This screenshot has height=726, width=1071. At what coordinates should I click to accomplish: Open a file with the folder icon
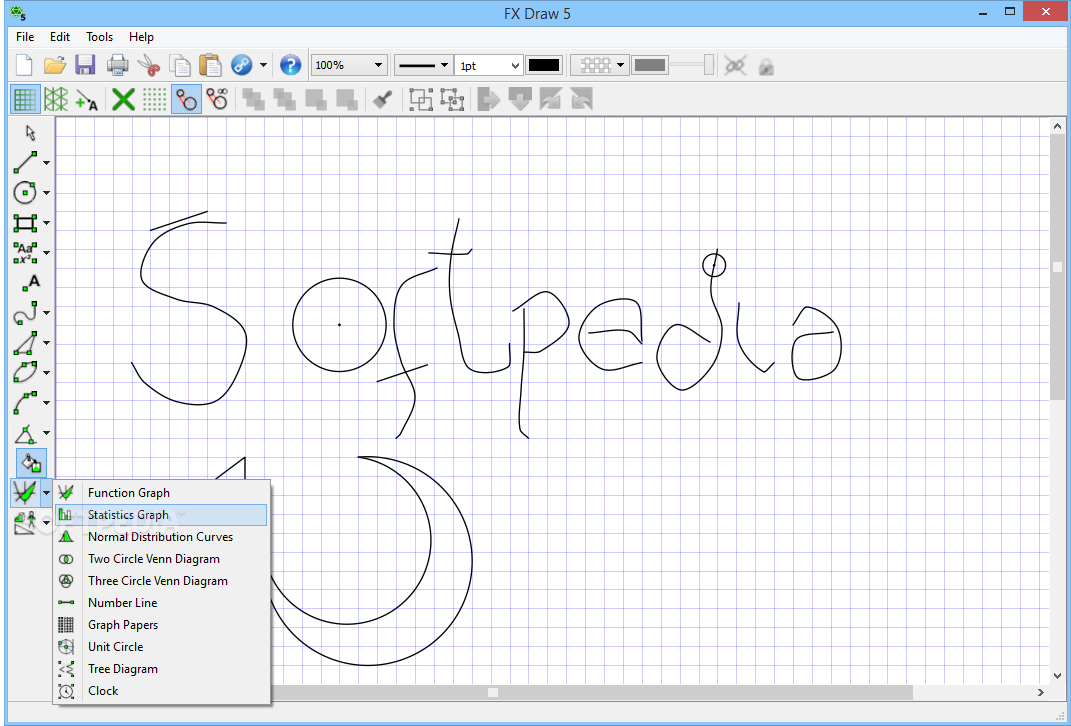[x=55, y=66]
